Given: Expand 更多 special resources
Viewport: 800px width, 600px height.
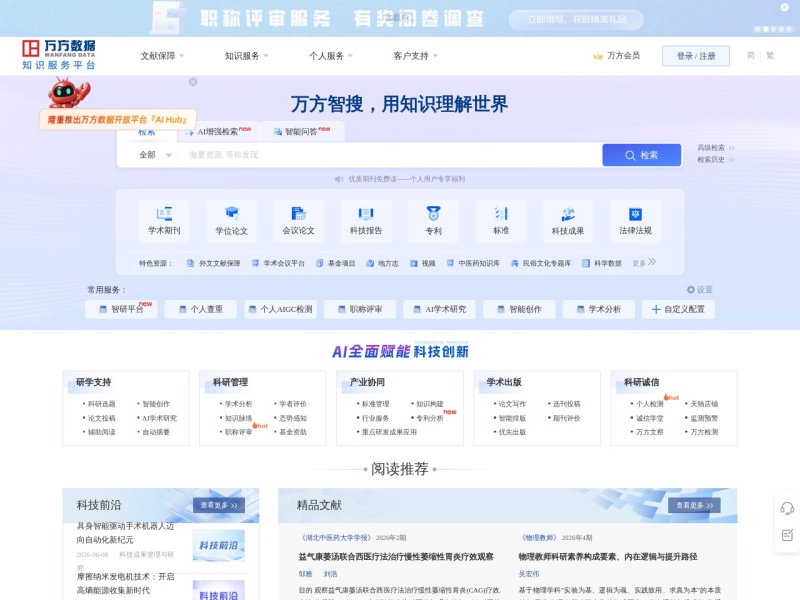Looking at the screenshot, I should (644, 263).
